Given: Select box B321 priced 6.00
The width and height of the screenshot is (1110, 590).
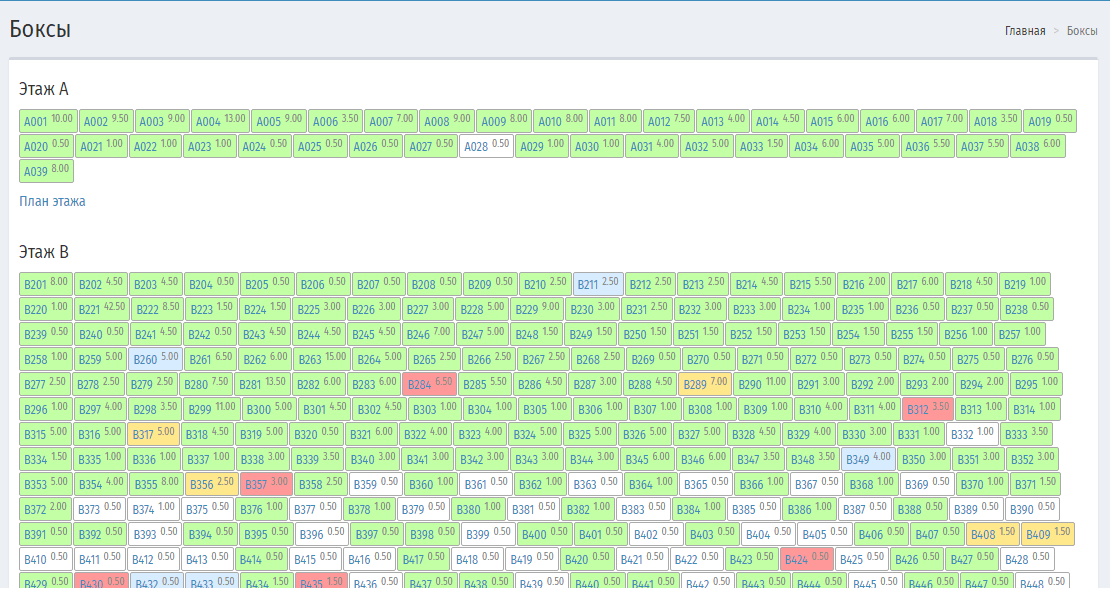Looking at the screenshot, I should pyautogui.click(x=371, y=433).
